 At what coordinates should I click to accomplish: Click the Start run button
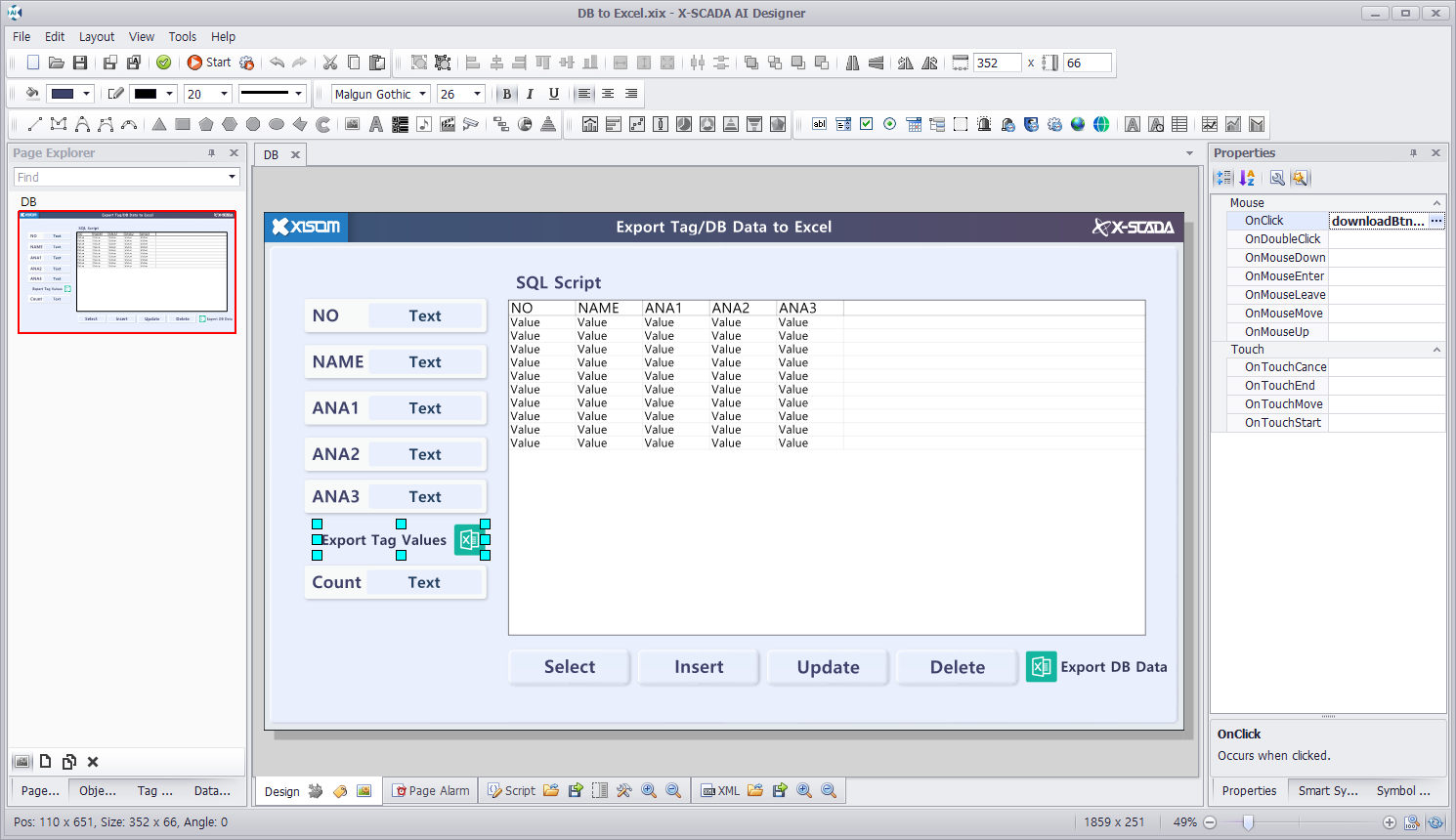(209, 63)
